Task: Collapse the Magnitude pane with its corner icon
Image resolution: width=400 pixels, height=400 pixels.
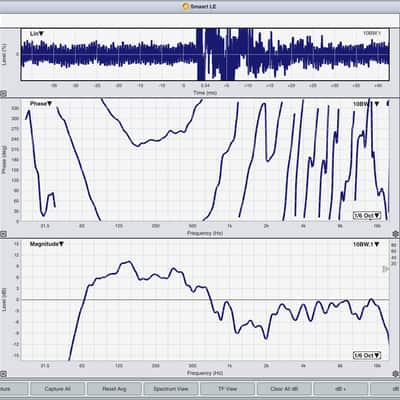Action: coord(3,374)
